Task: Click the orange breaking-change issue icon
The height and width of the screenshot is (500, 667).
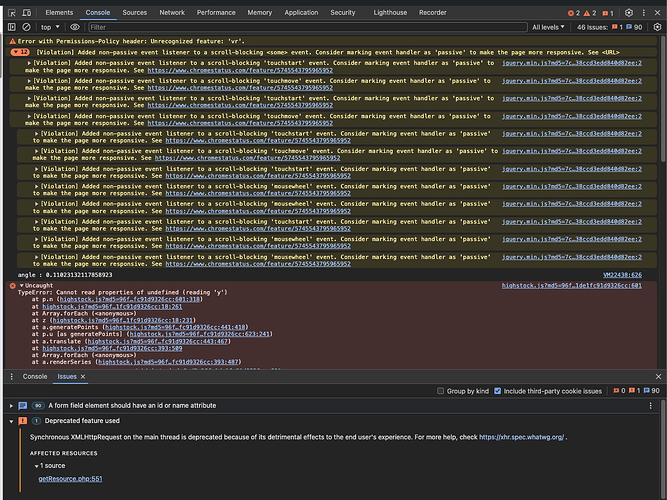Action: pyautogui.click(x=23, y=421)
